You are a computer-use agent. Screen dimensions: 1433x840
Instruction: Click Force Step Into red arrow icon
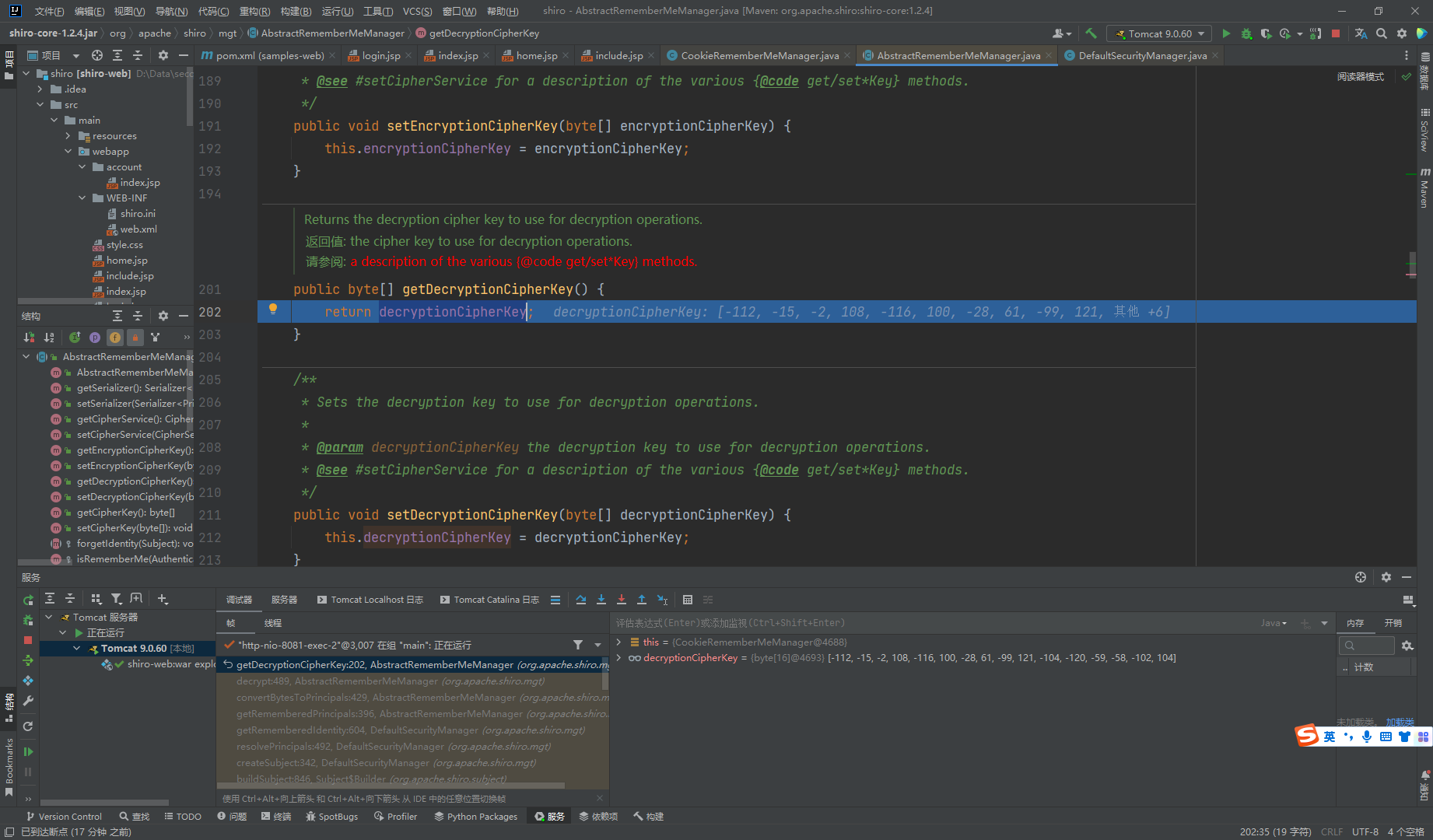[x=622, y=600]
